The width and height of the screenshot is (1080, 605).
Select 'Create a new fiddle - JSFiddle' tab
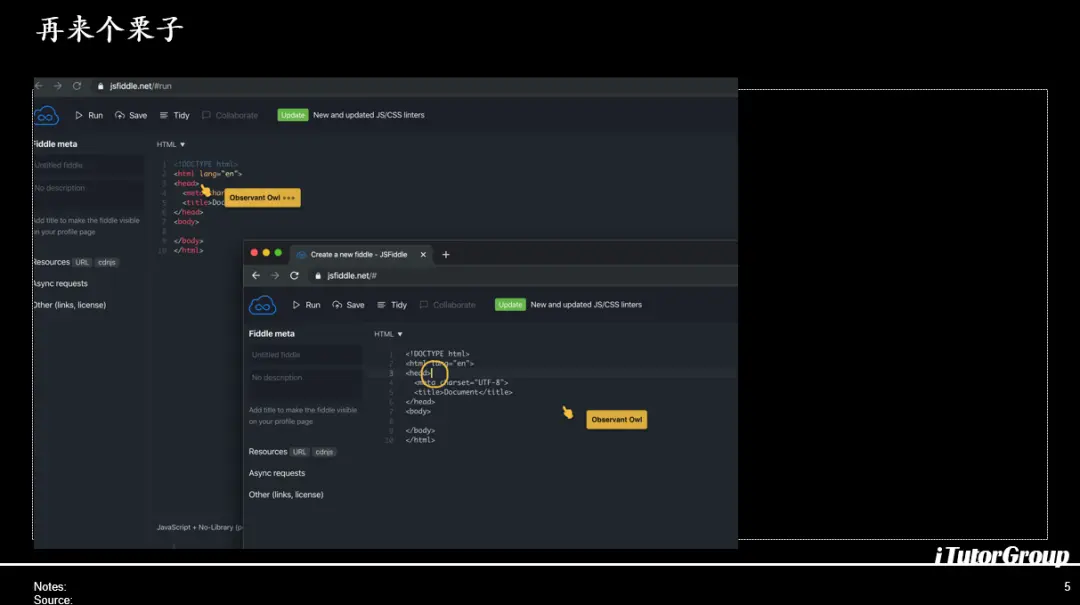pyautogui.click(x=358, y=254)
